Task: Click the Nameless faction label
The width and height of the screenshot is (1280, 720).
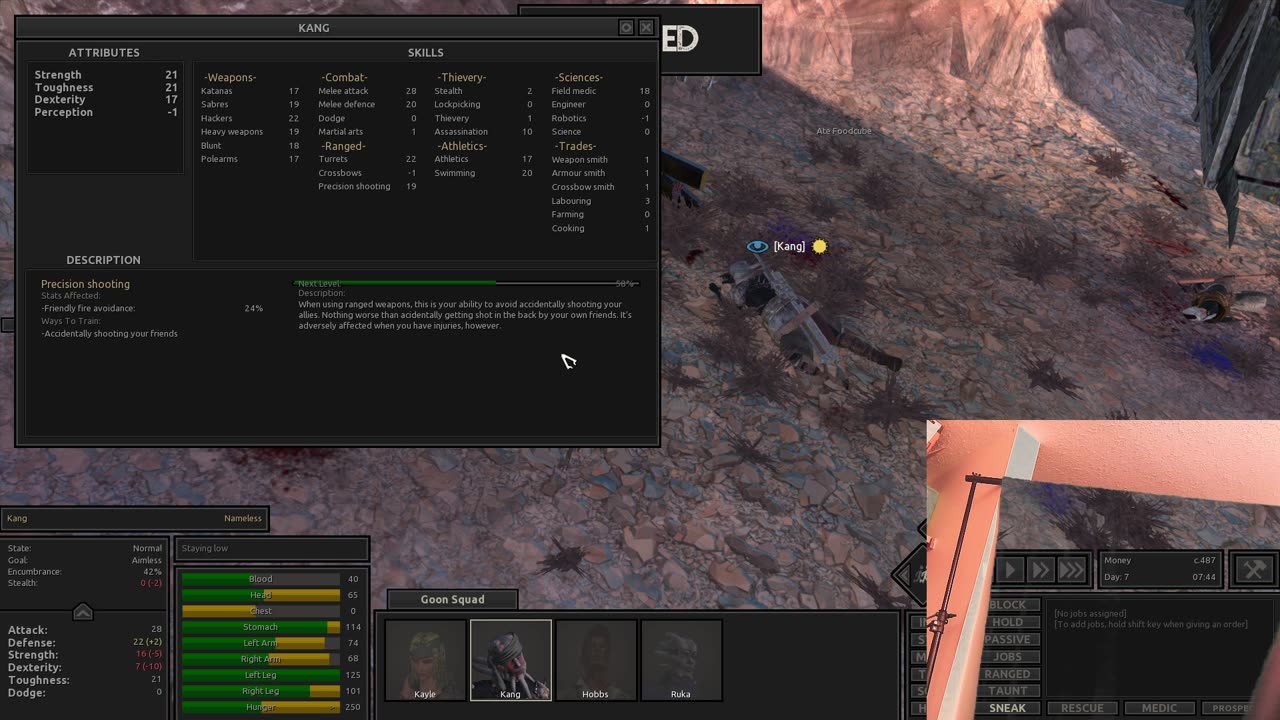Action: pos(243,518)
